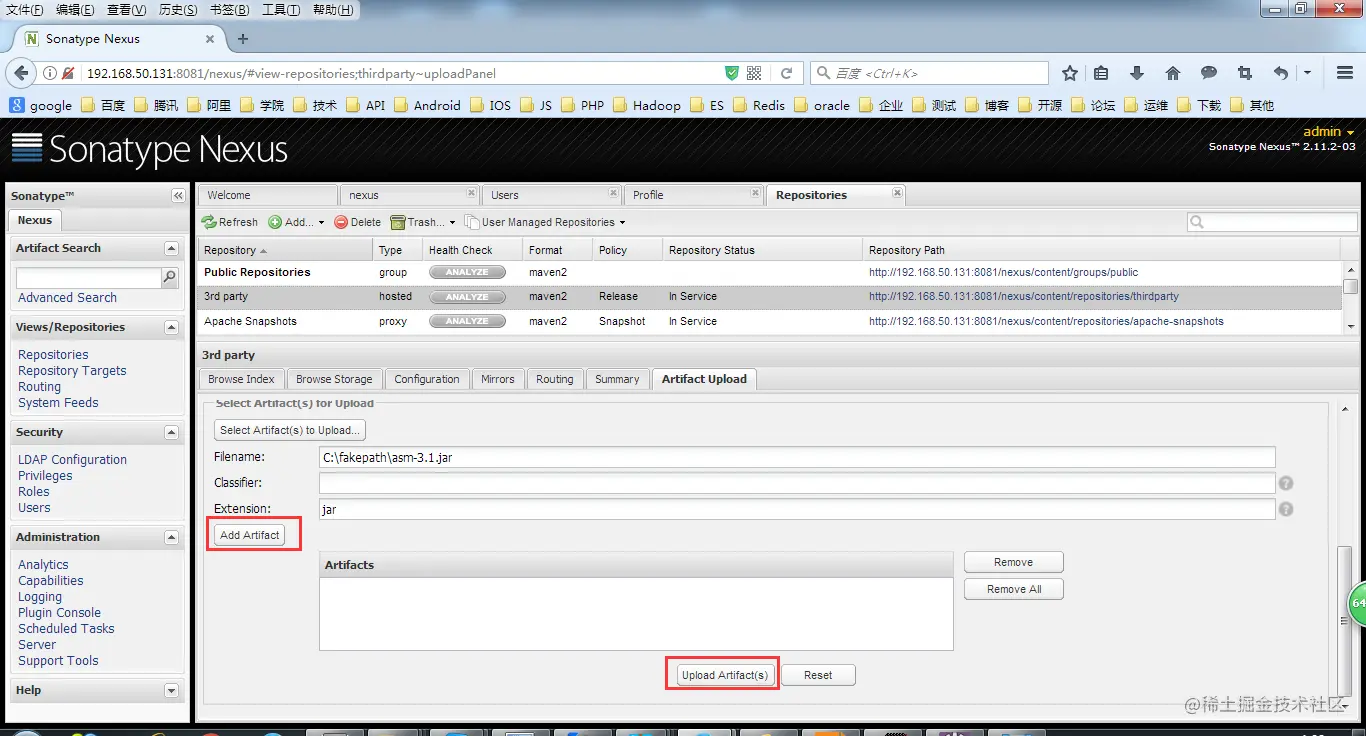Open Repository Targets link in sidebar

[x=72, y=371]
